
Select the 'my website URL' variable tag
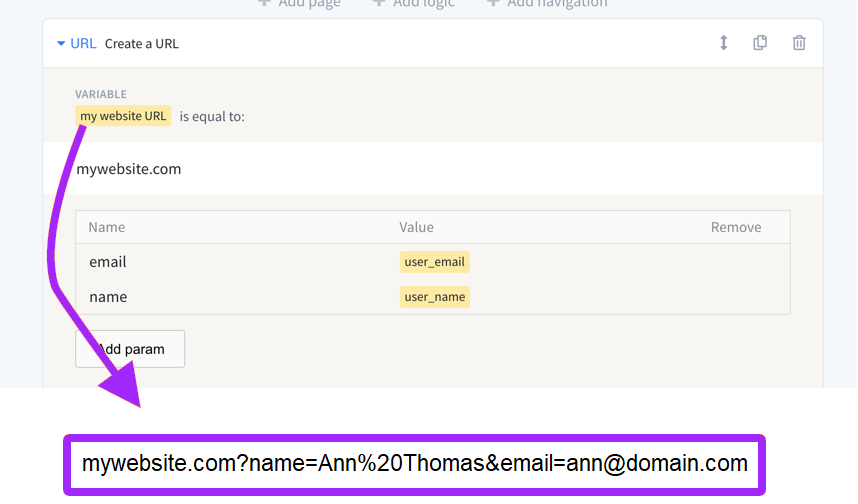click(123, 116)
